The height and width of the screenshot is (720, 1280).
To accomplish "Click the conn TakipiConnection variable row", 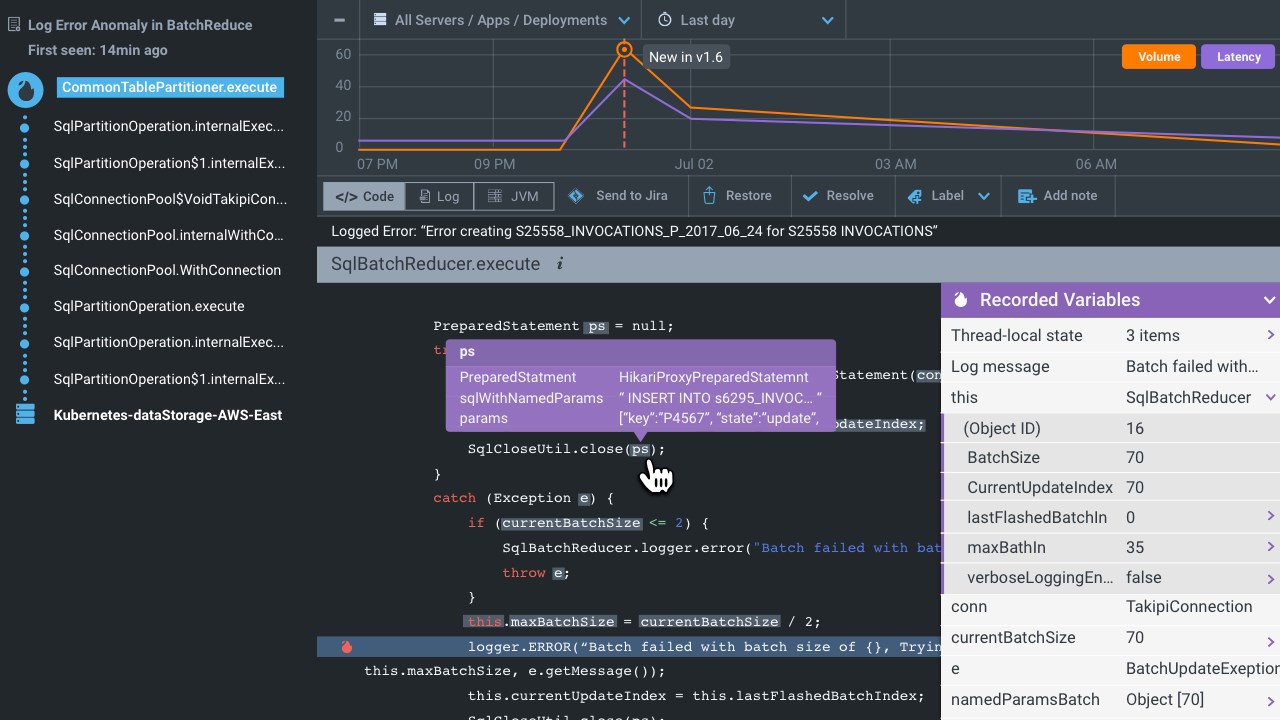I will 1110,606.
